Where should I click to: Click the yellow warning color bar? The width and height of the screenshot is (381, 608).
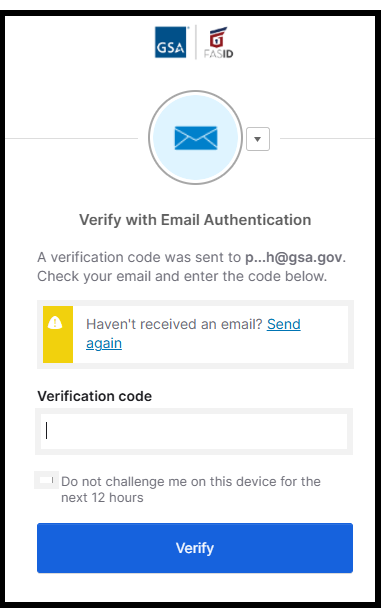(58, 334)
